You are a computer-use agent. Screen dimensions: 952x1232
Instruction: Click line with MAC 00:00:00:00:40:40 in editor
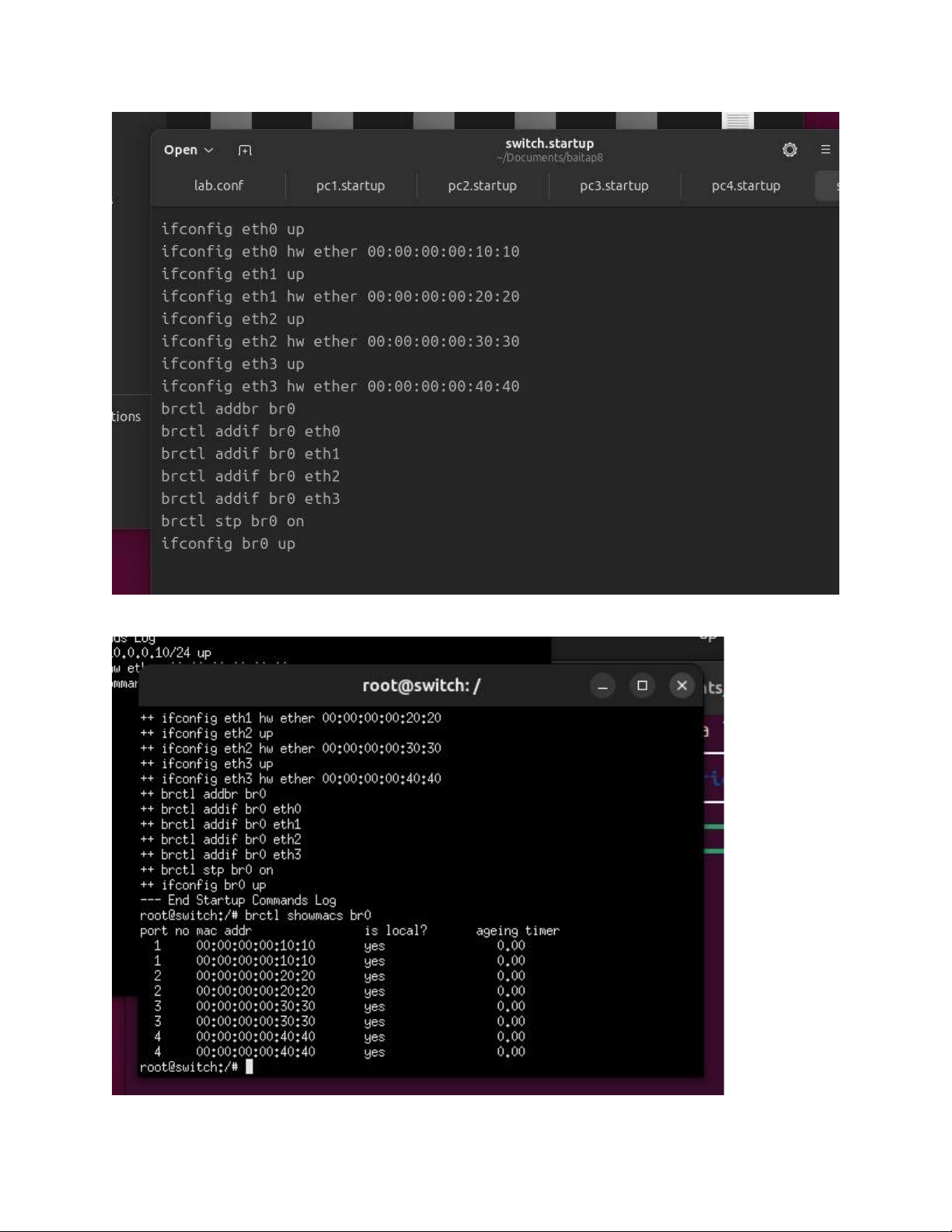click(x=340, y=386)
